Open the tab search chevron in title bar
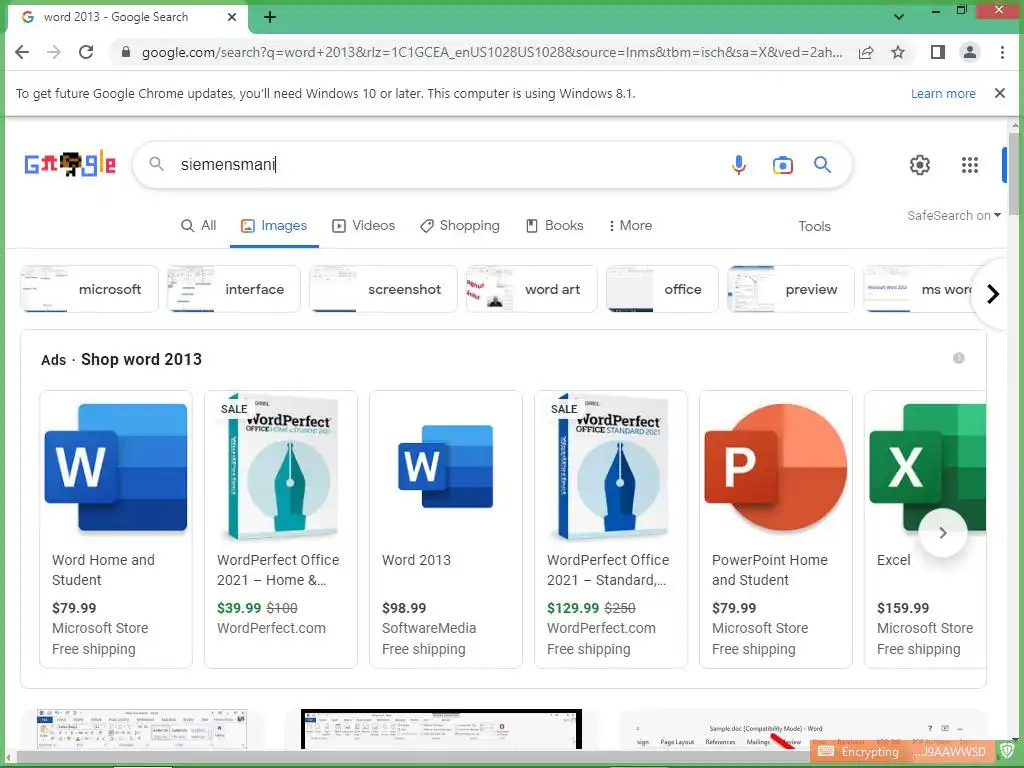 [899, 17]
